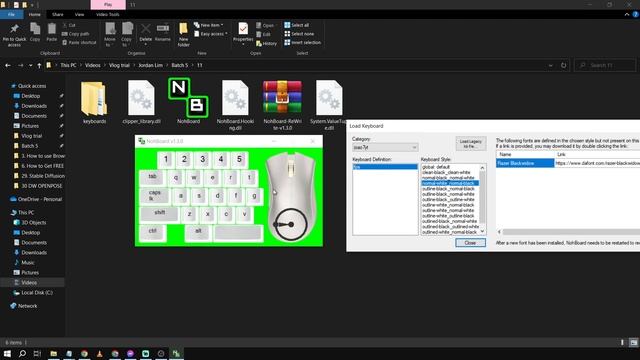Click the Search 11 box

(605, 65)
